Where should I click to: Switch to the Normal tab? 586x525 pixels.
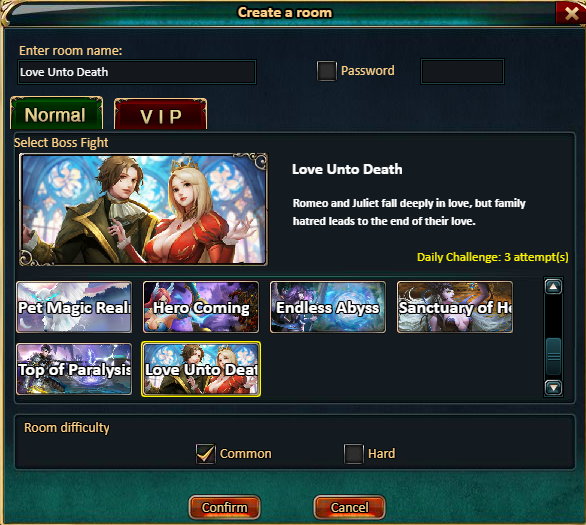tap(56, 114)
